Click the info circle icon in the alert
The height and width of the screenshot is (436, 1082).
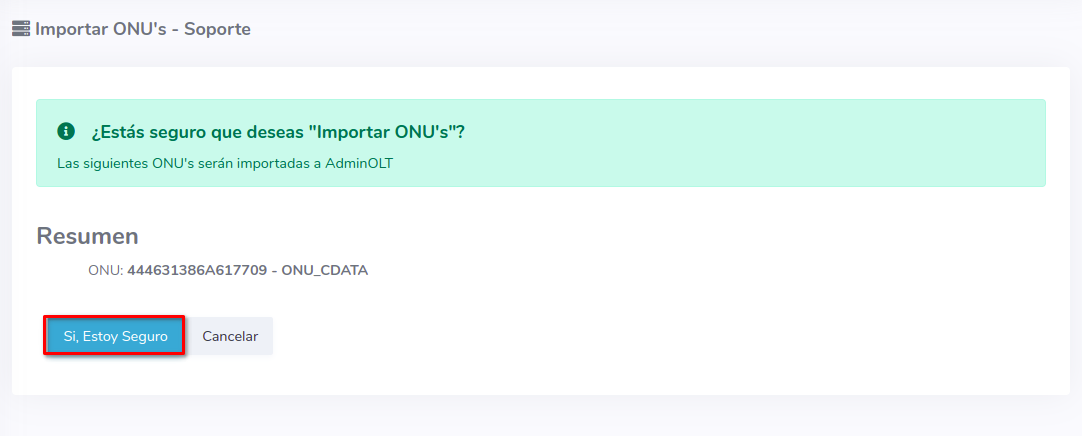[66, 131]
